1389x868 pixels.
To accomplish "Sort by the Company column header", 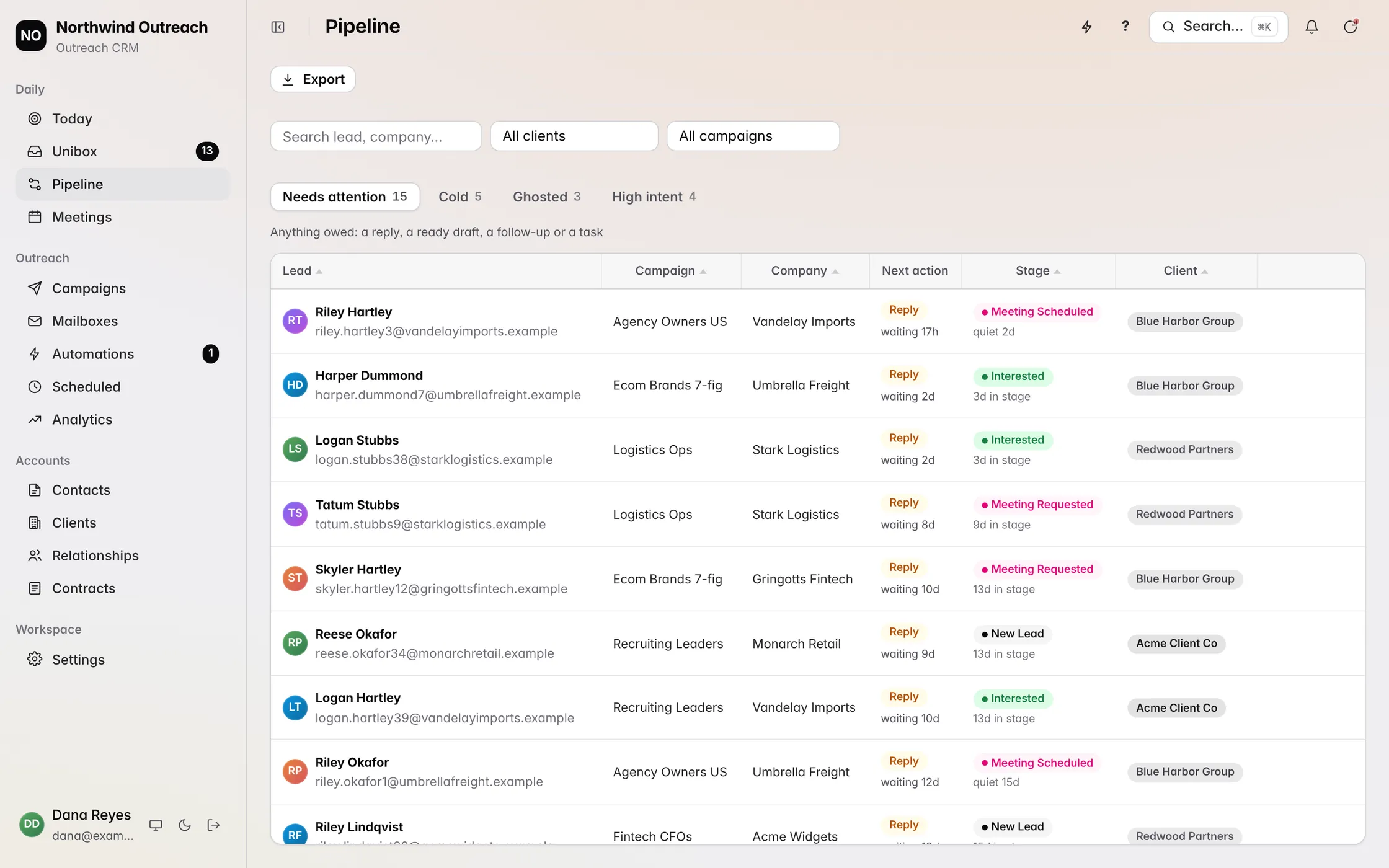I will (804, 271).
